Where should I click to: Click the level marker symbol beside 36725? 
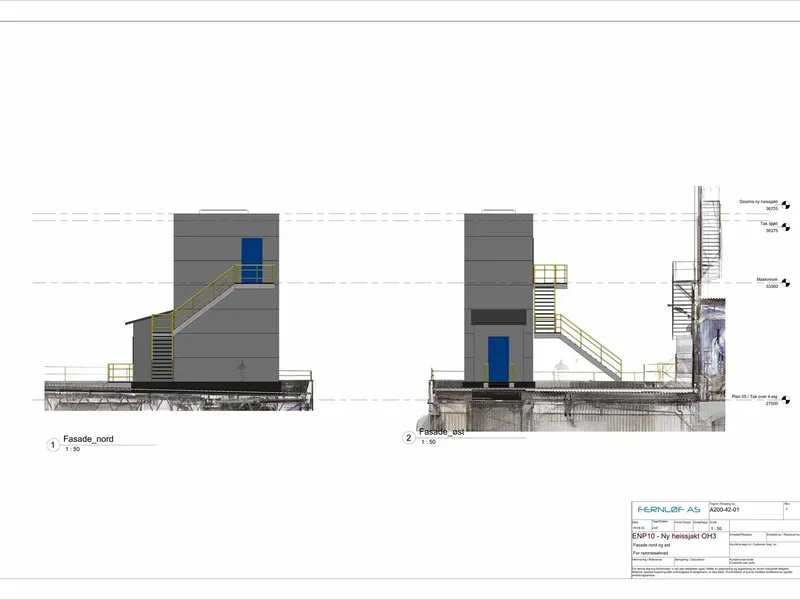pyautogui.click(x=786, y=205)
